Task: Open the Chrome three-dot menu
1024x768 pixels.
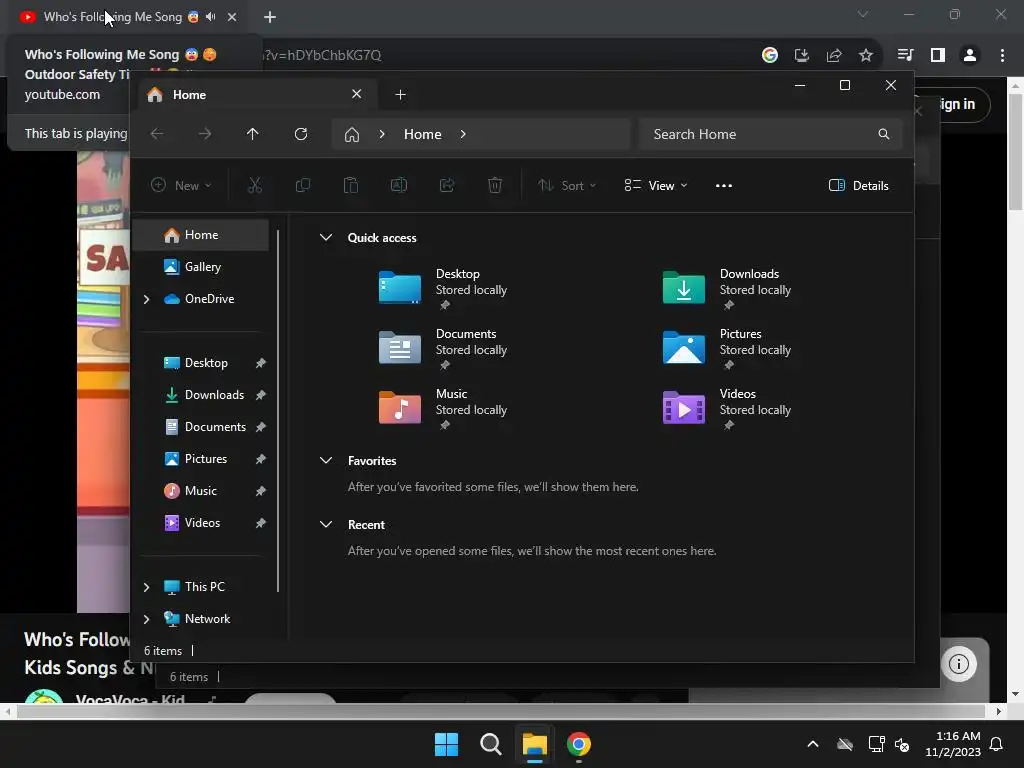Action: (1002, 56)
